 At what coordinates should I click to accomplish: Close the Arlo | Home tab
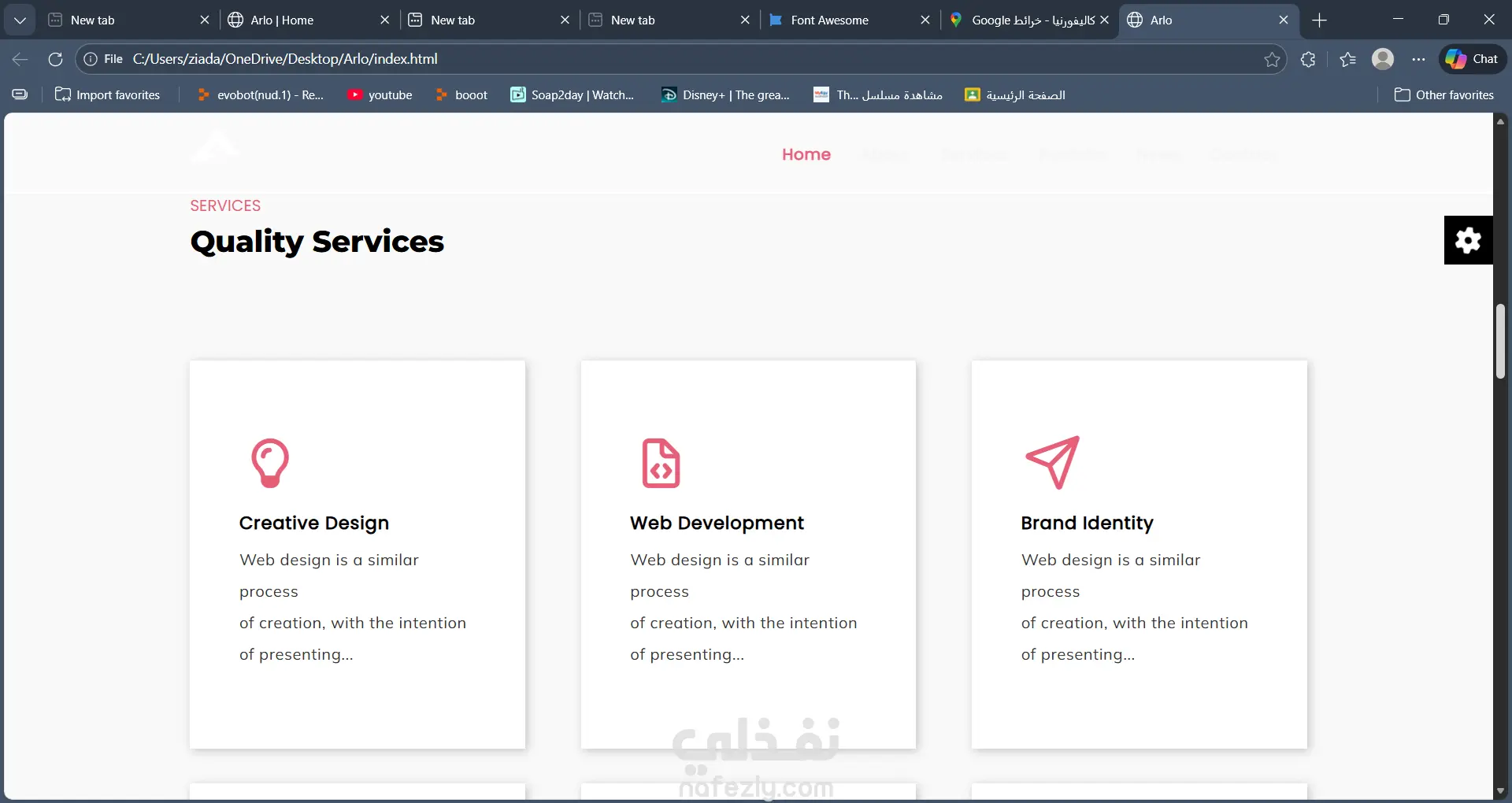pos(384,20)
